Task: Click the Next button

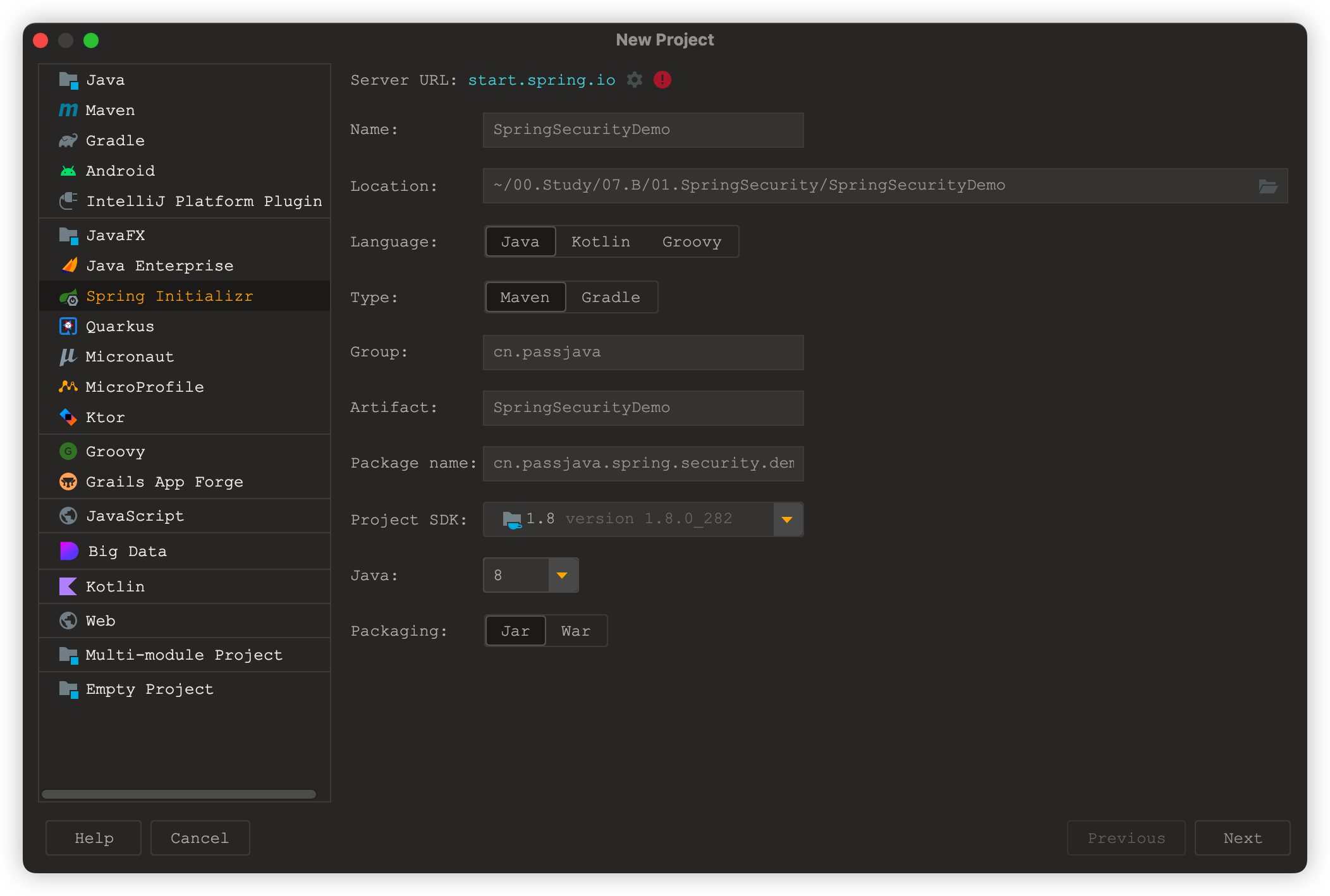Action: point(1242,838)
